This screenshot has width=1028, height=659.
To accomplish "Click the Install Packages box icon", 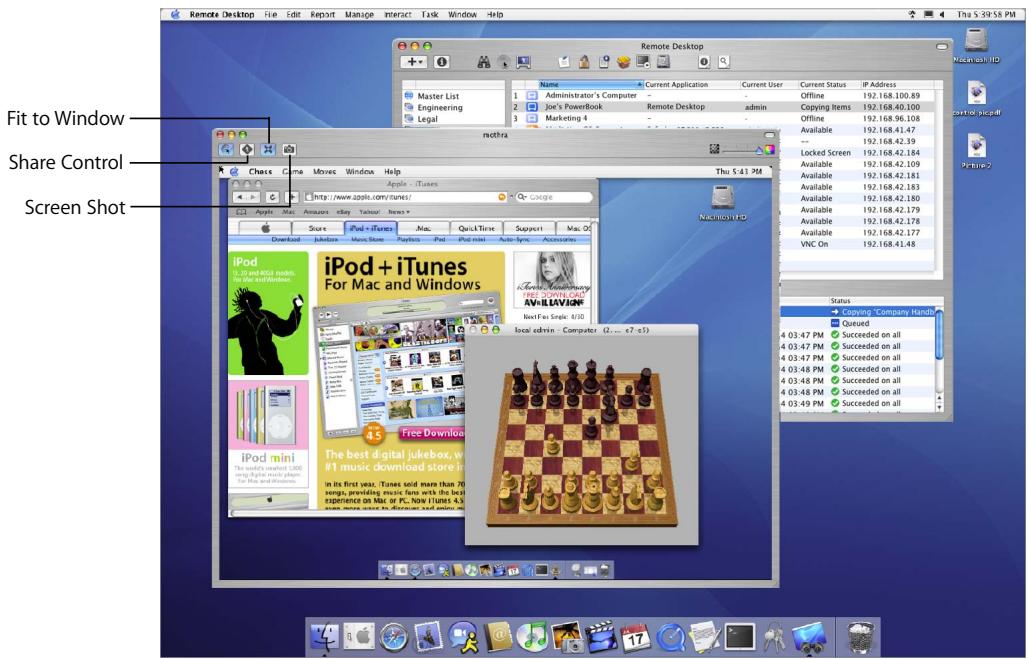I will coord(623,62).
